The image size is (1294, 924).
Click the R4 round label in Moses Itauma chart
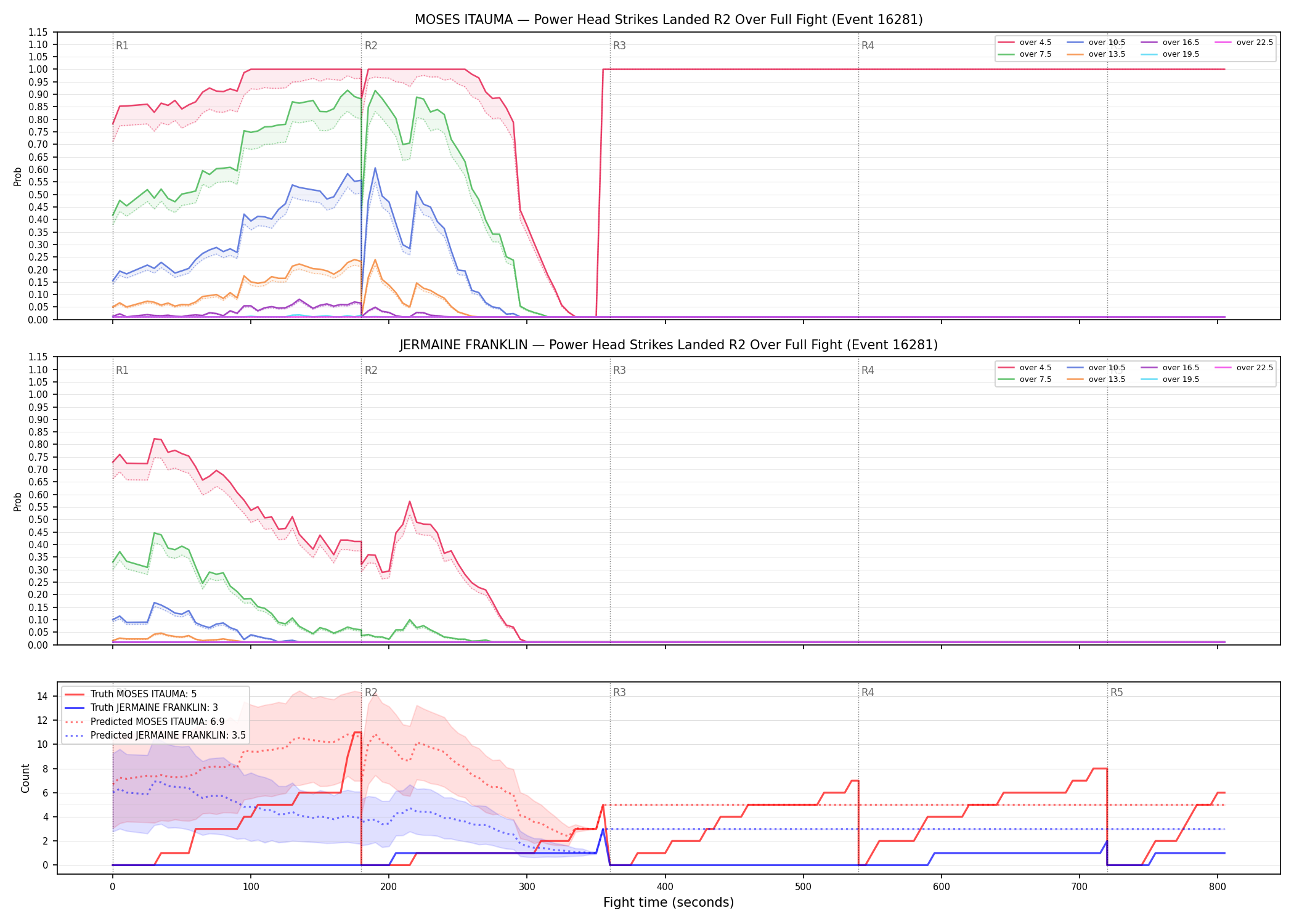click(x=868, y=46)
